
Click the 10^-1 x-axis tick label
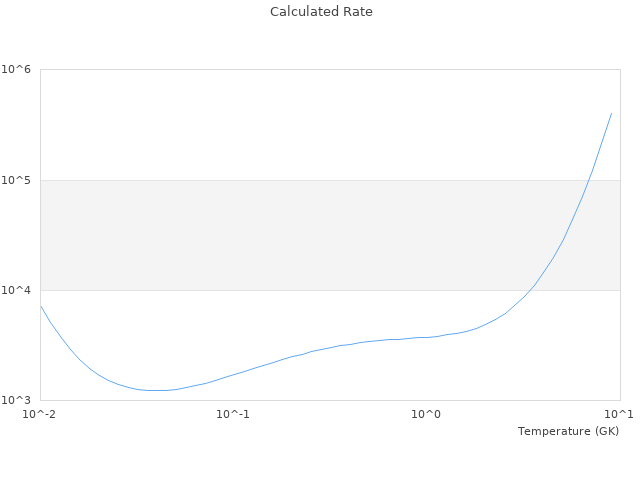[x=233, y=414]
